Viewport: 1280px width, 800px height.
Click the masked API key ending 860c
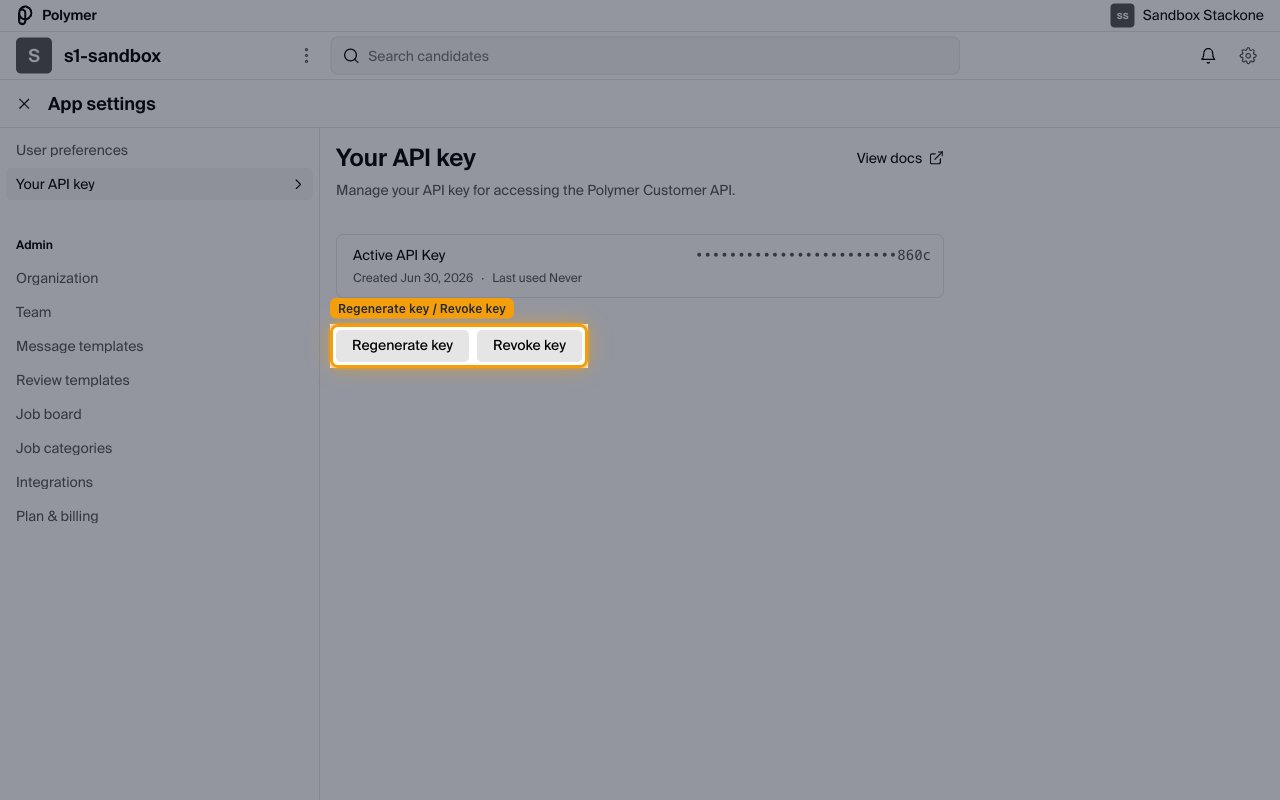813,255
